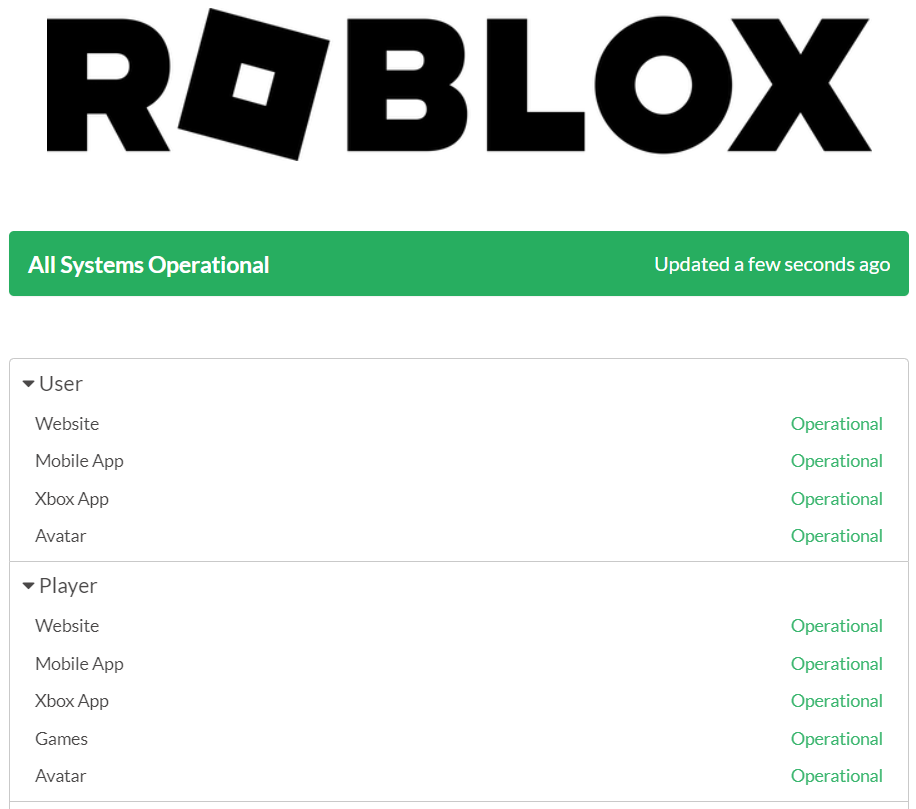Select Website under User group
Viewport: 916px width, 809px height.
[x=67, y=423]
